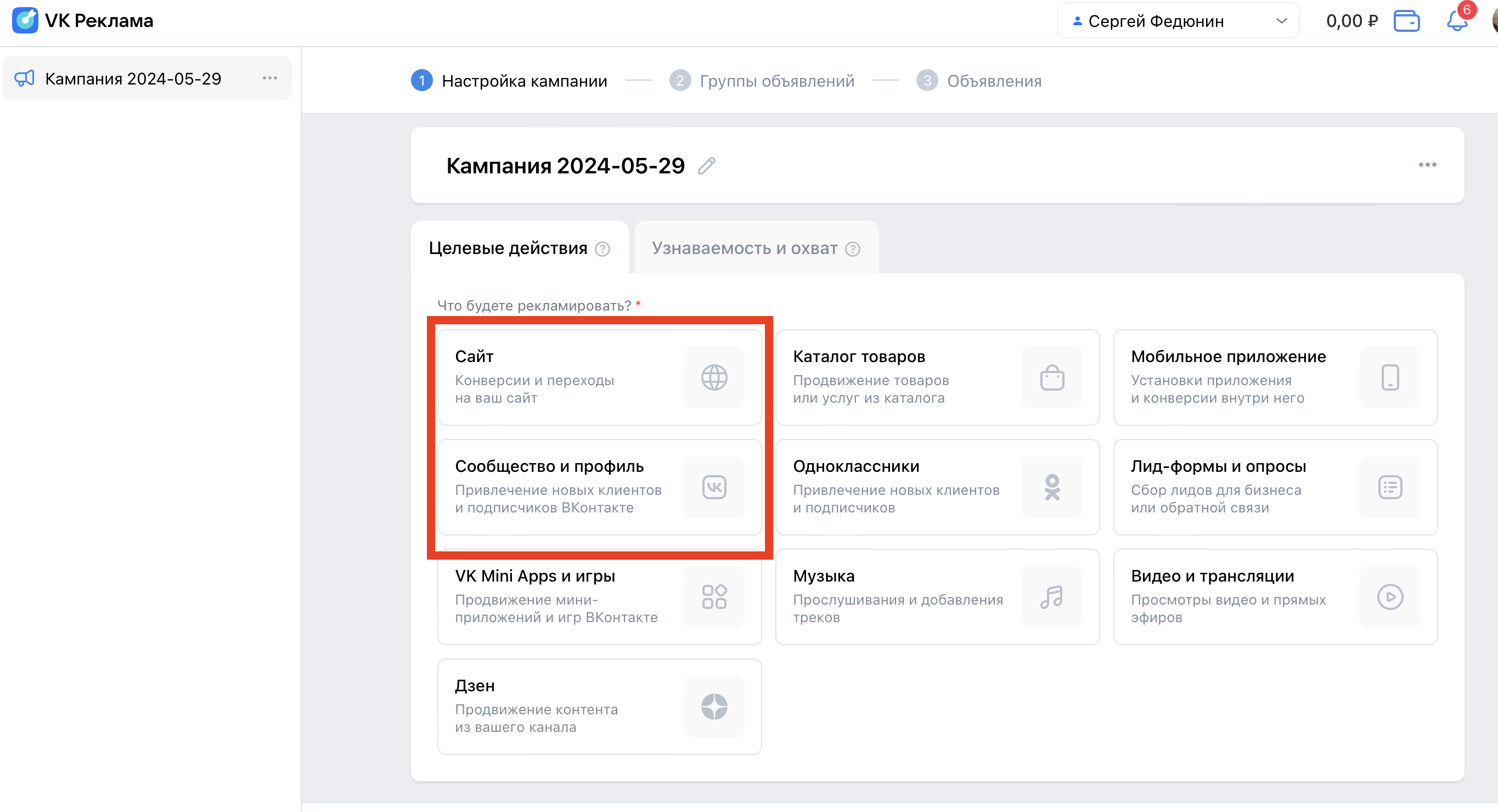
Task: Click the pencil icon to rename campaign
Action: (x=707, y=166)
